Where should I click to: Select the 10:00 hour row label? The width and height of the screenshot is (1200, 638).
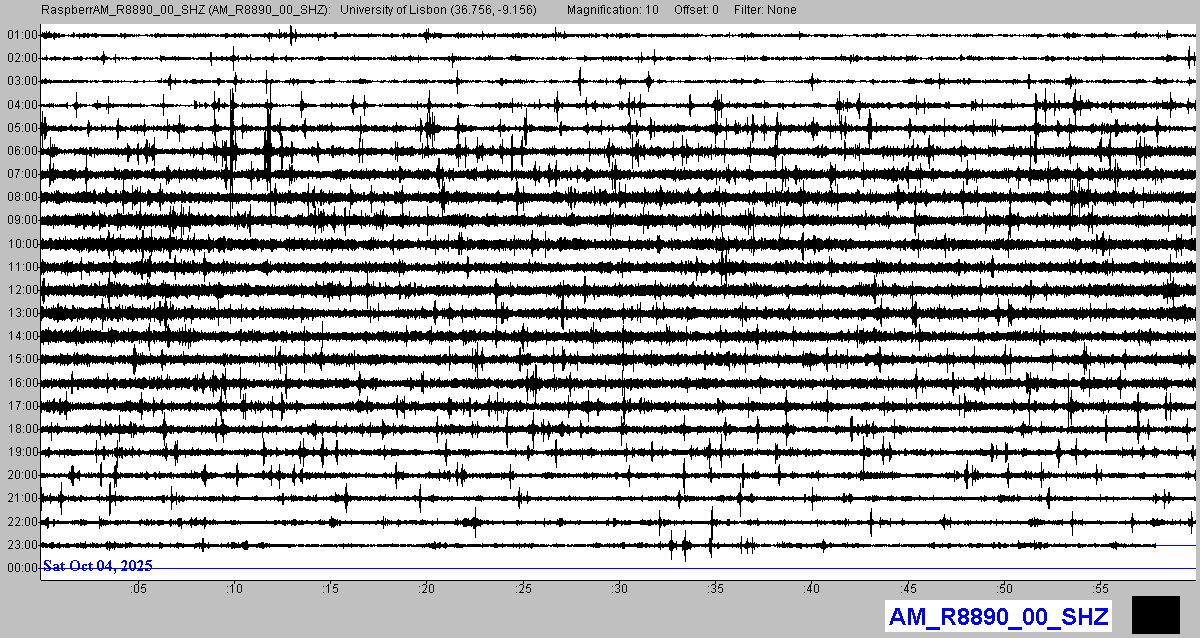(21, 244)
